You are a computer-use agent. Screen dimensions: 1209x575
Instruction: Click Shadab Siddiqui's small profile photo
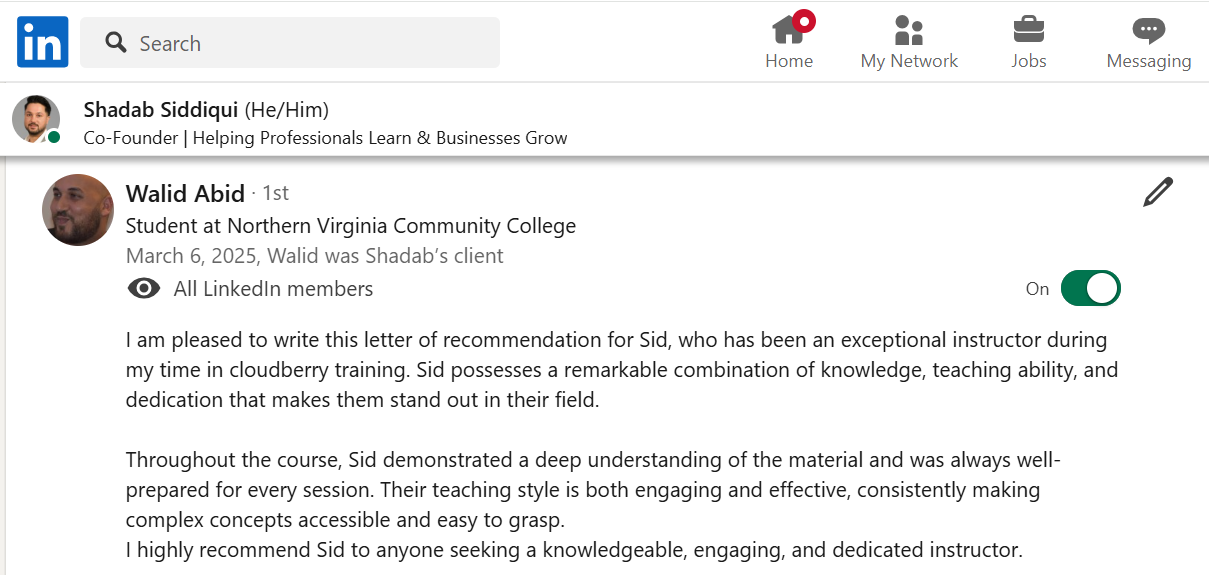35,119
